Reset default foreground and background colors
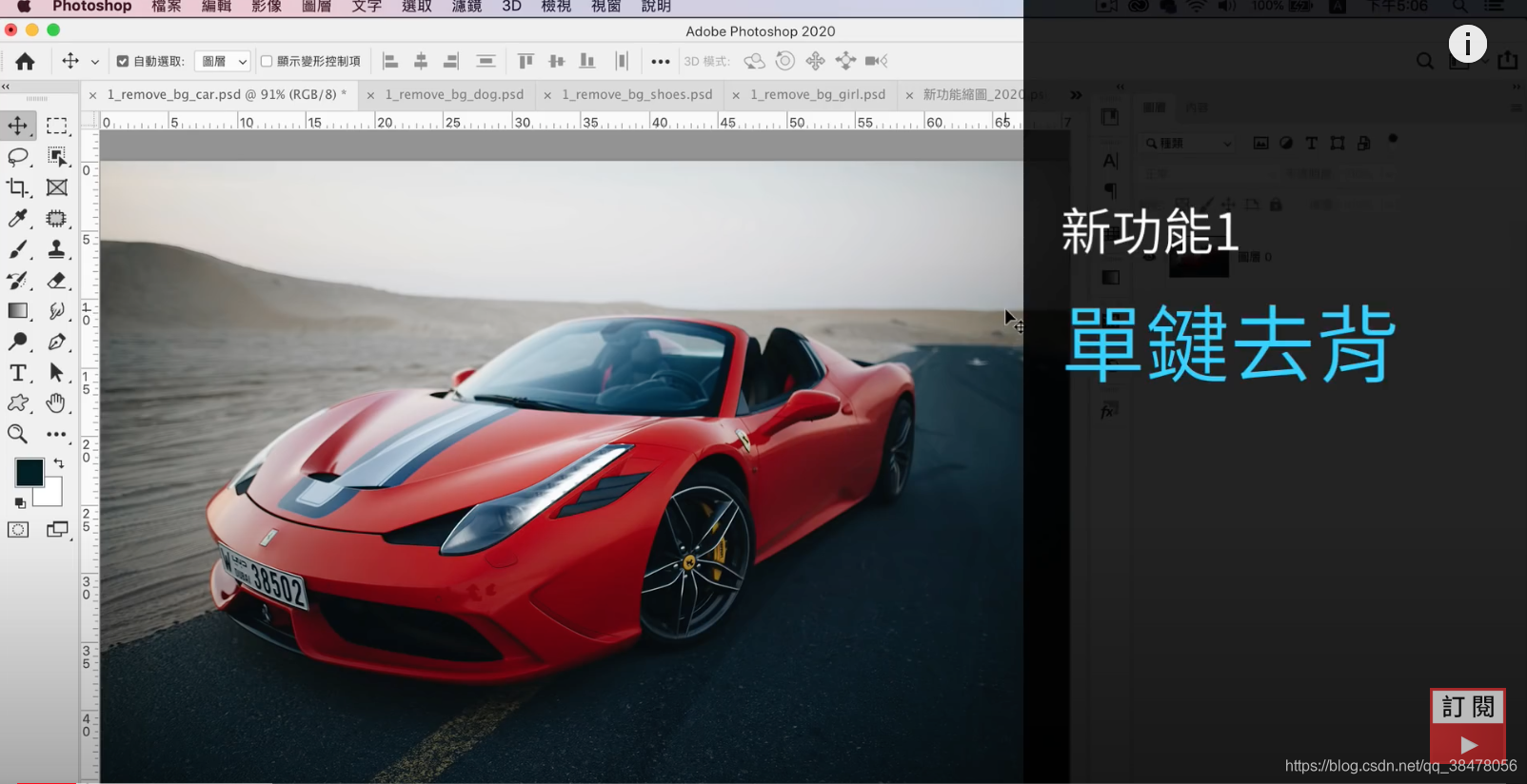The image size is (1527, 784). click(20, 502)
